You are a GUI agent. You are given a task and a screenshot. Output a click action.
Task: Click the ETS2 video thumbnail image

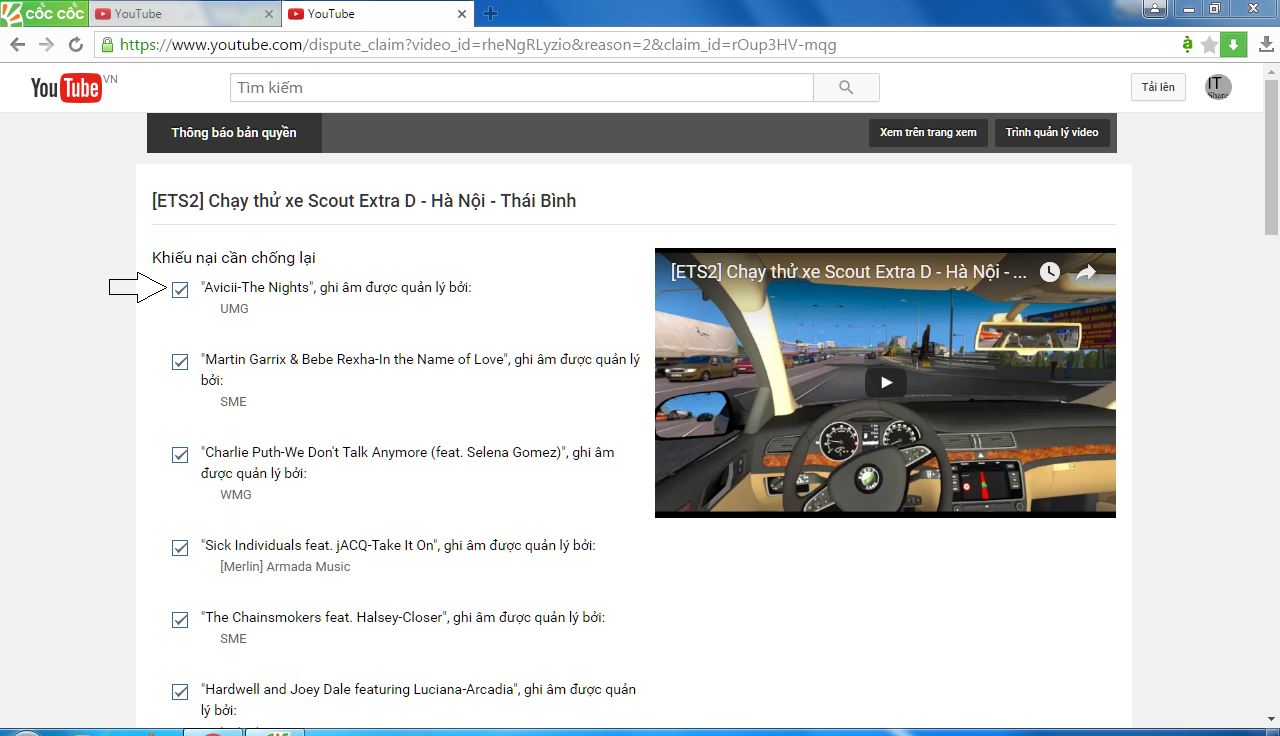(x=885, y=383)
